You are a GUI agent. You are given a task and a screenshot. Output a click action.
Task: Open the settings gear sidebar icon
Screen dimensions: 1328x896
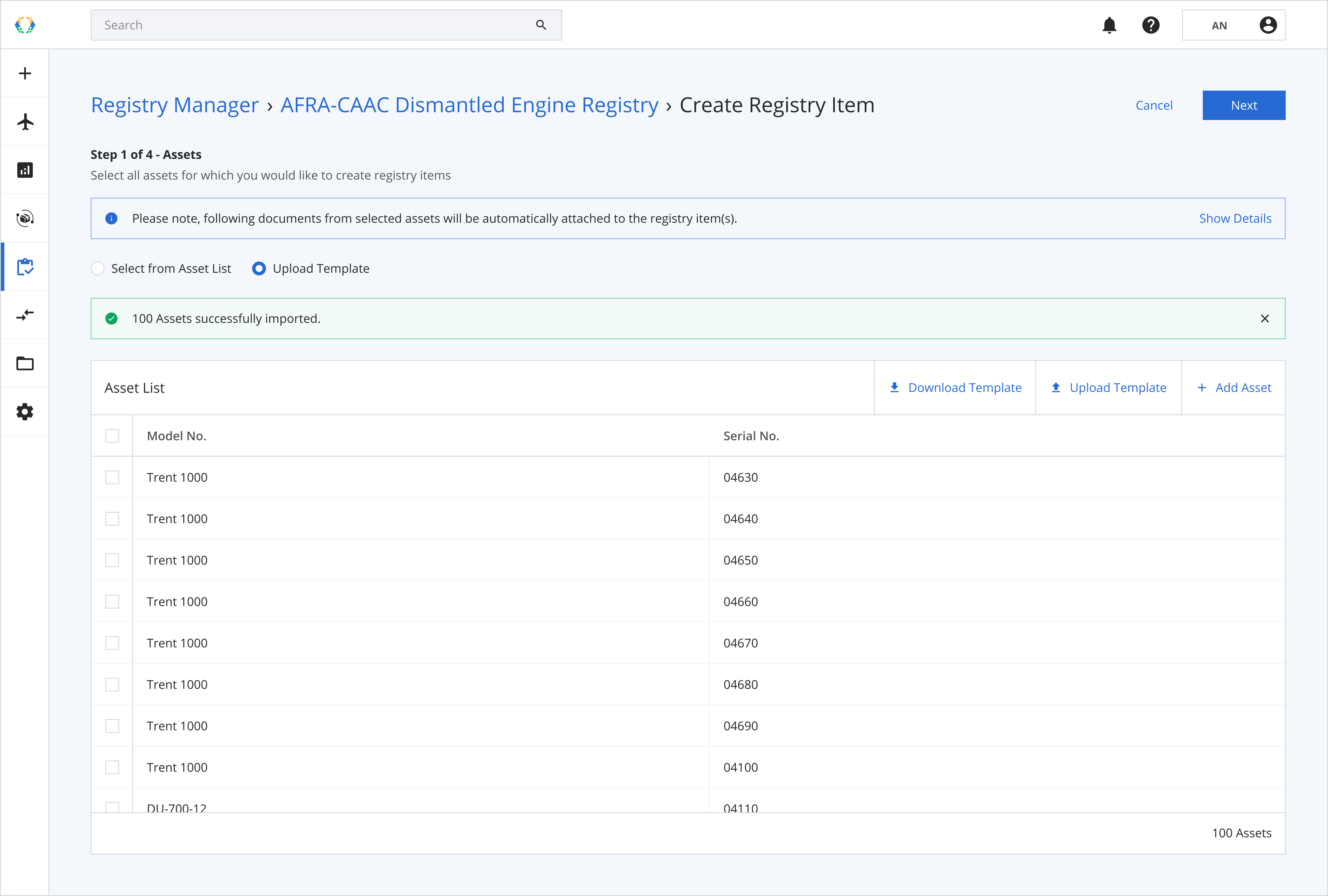[x=25, y=412]
